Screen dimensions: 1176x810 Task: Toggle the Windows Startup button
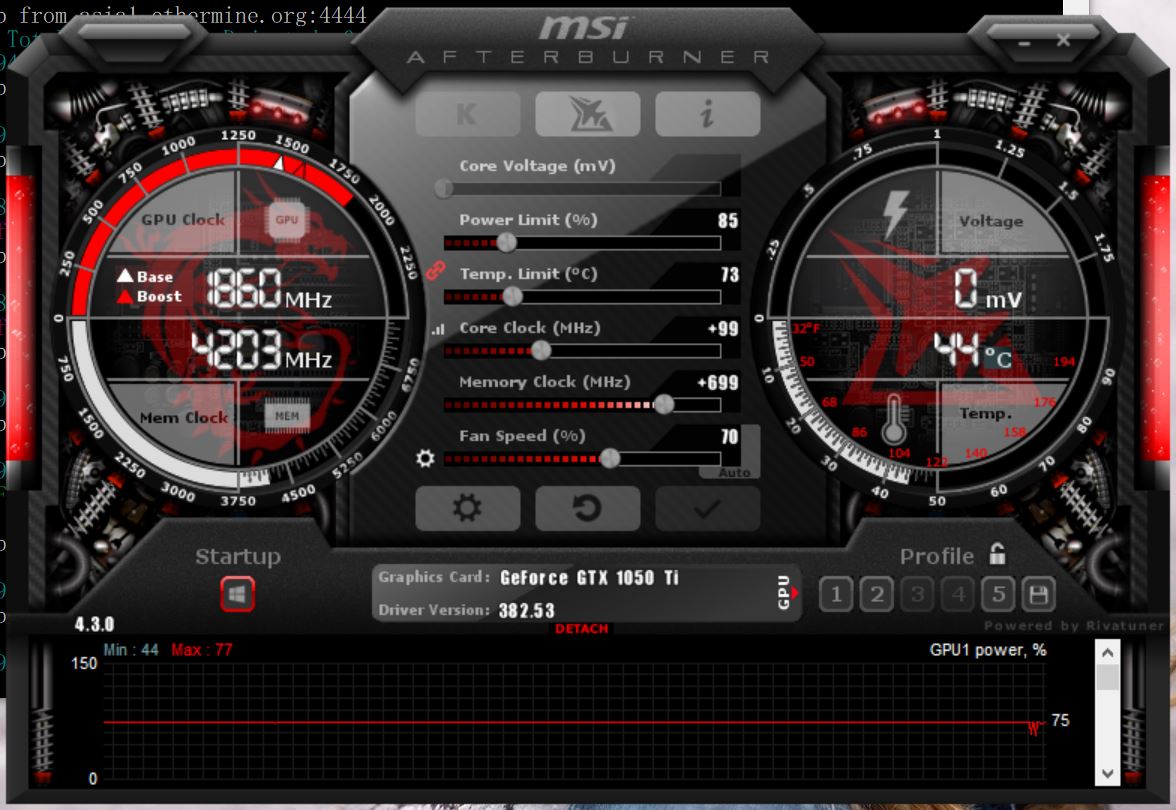(238, 595)
